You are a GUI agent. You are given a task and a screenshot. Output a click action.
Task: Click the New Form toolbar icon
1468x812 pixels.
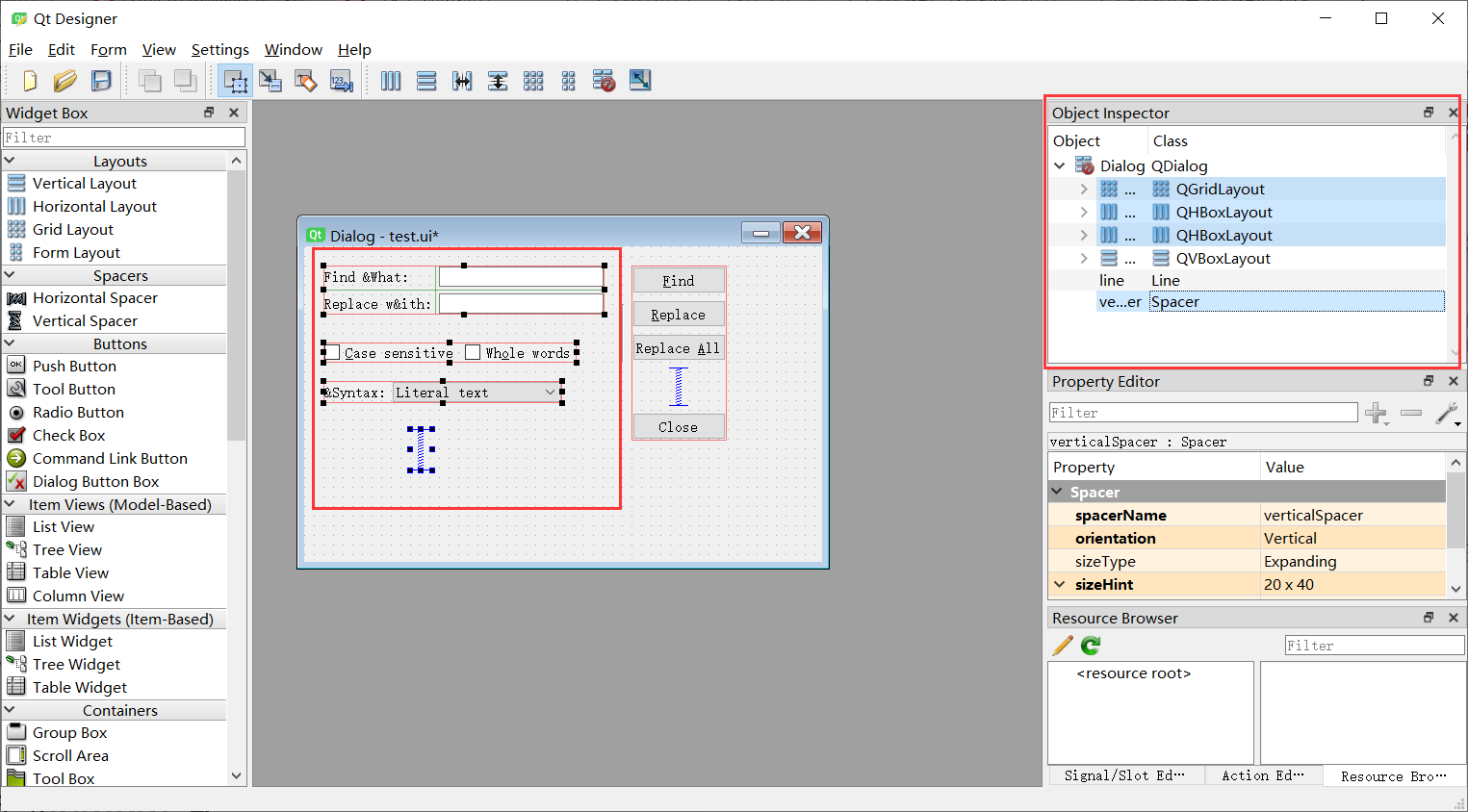tap(30, 81)
